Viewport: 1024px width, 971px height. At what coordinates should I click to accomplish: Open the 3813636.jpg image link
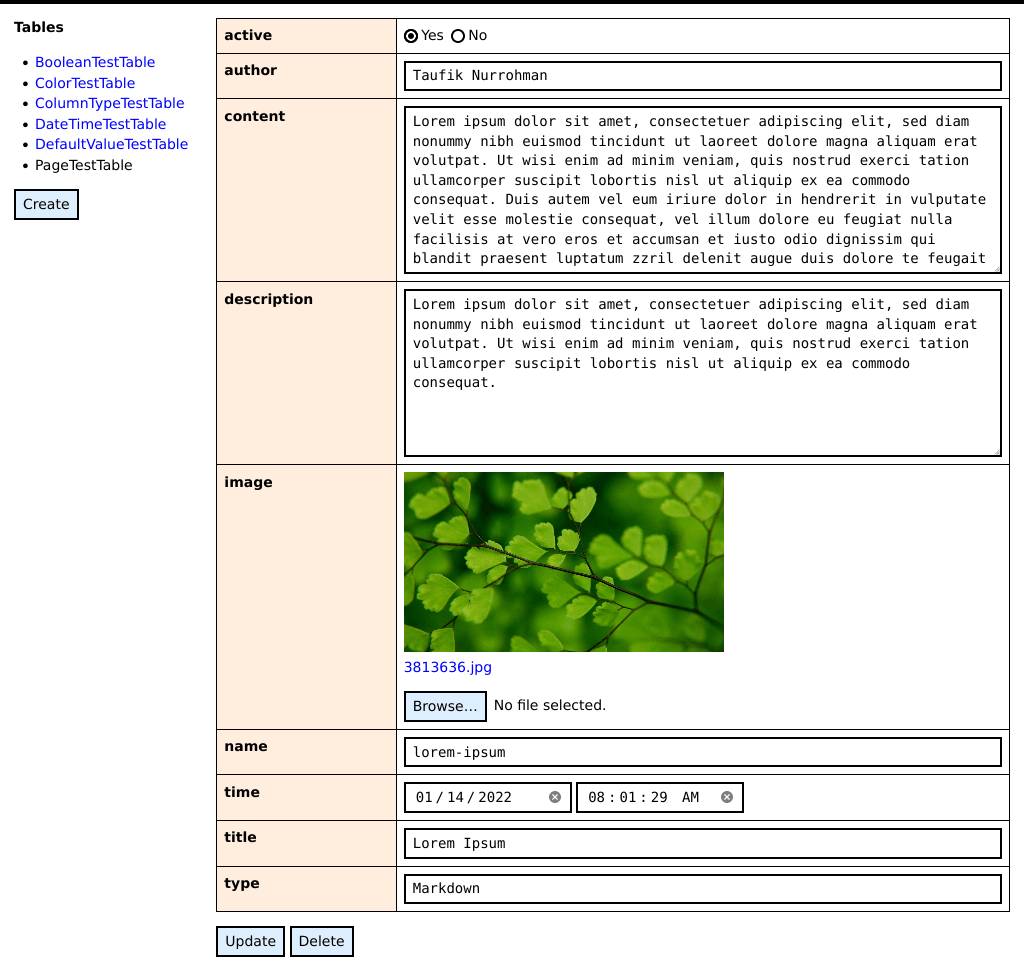pyautogui.click(x=448, y=667)
